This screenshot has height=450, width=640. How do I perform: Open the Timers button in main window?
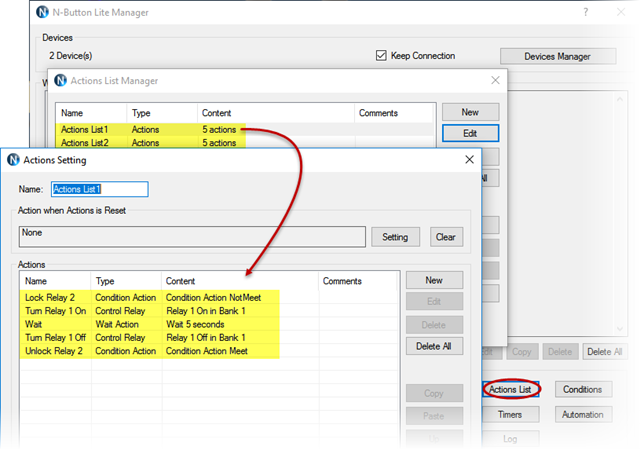510,414
